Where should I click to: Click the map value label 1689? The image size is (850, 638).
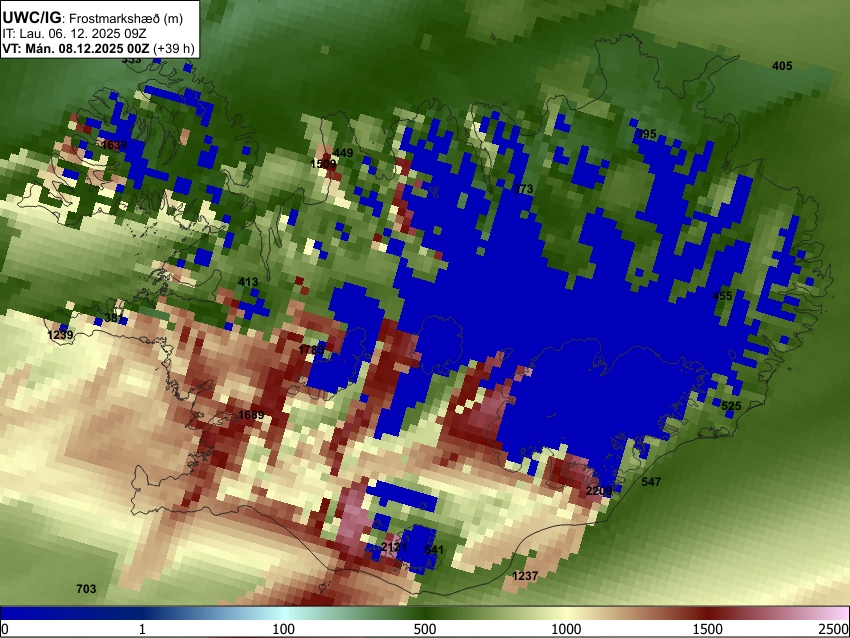pos(251,415)
